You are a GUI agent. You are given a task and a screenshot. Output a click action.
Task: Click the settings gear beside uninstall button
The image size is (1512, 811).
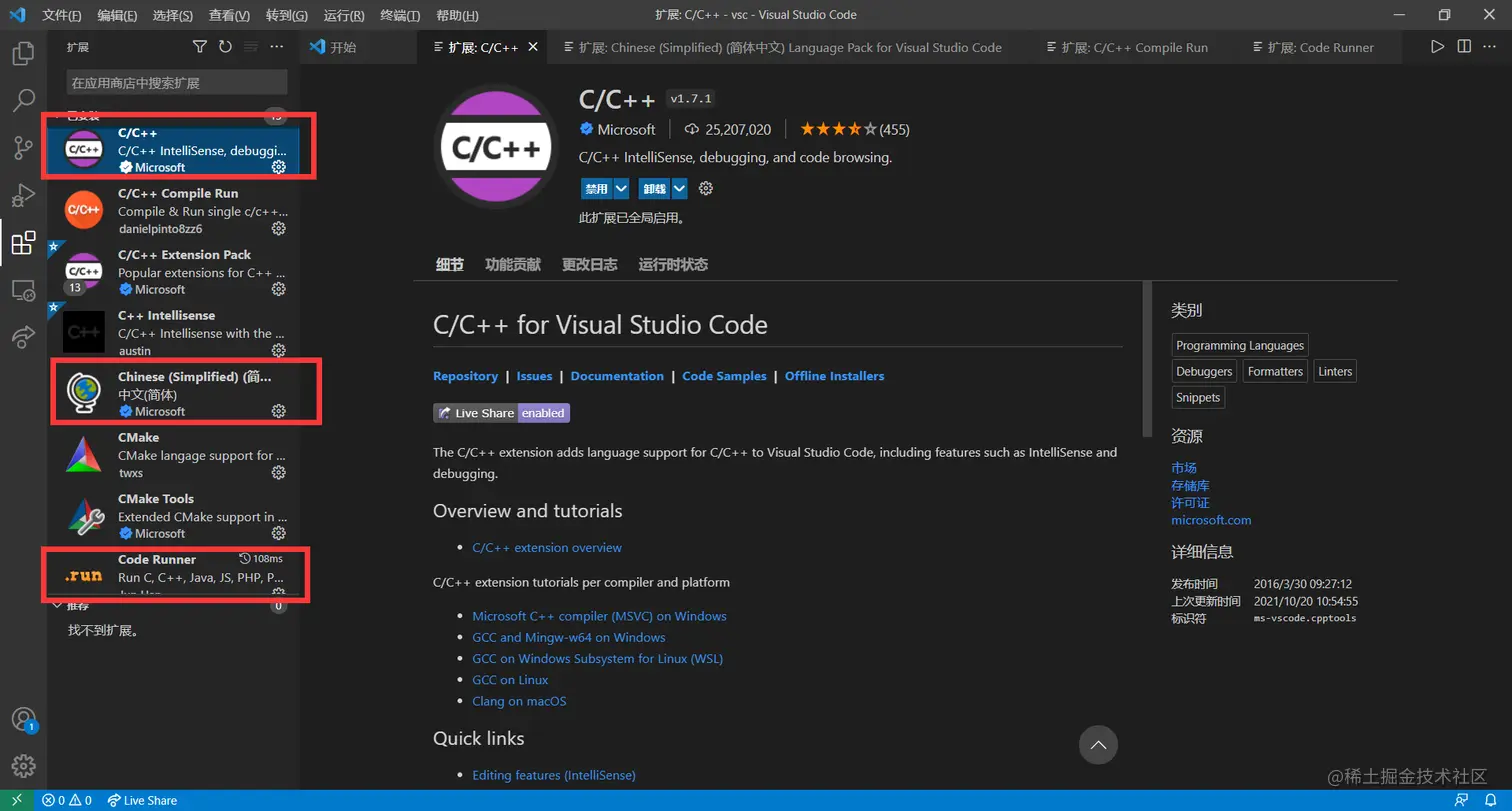706,188
